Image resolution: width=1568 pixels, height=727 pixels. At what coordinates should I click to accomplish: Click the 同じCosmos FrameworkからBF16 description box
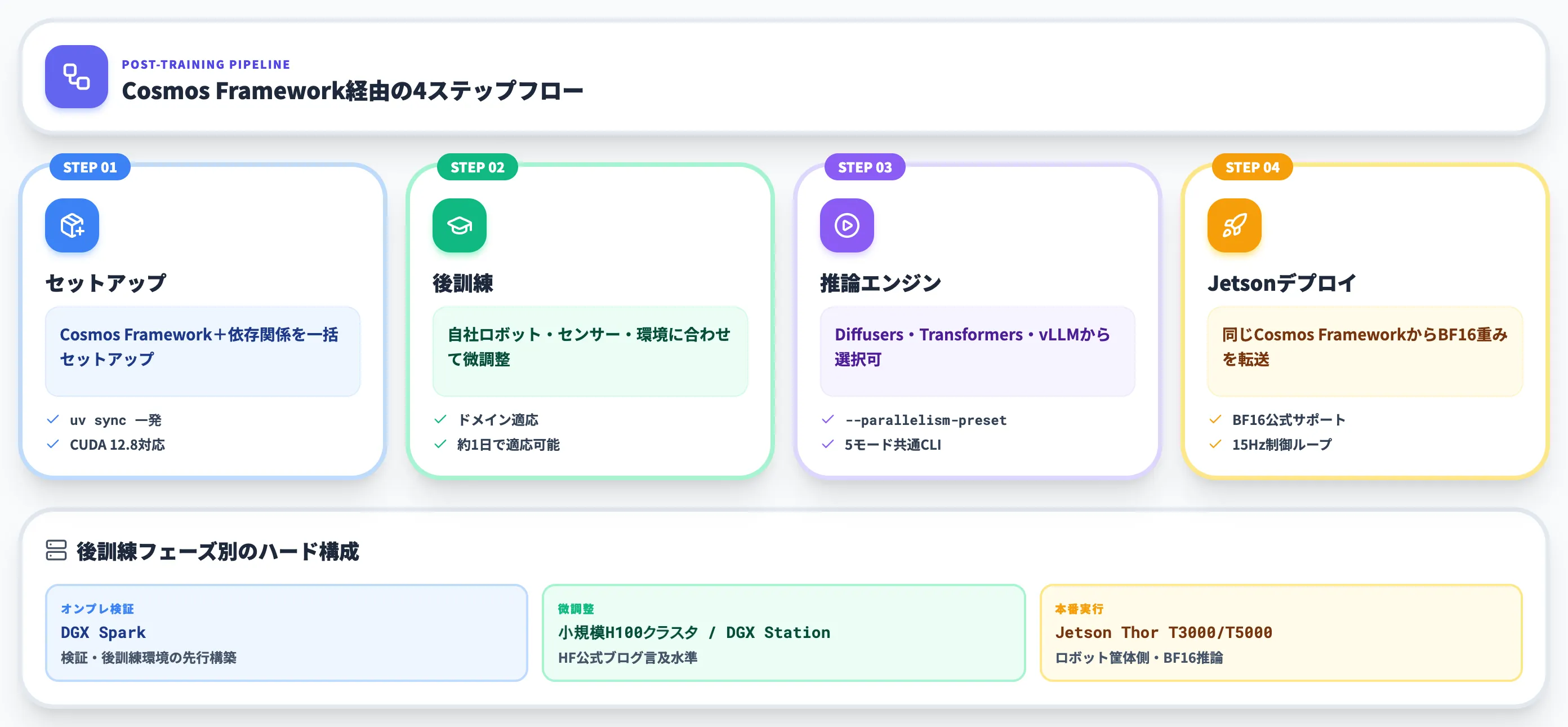pos(1365,351)
